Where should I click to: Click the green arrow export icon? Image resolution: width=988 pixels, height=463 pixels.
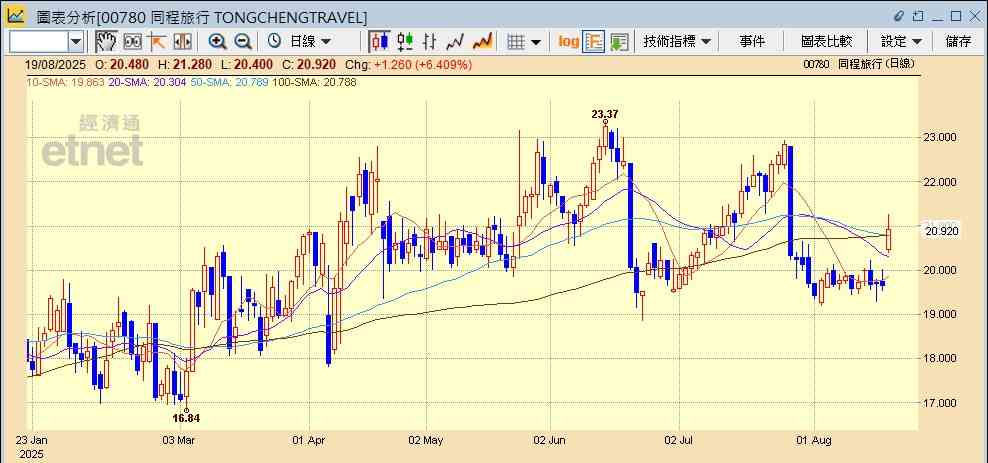coord(619,42)
